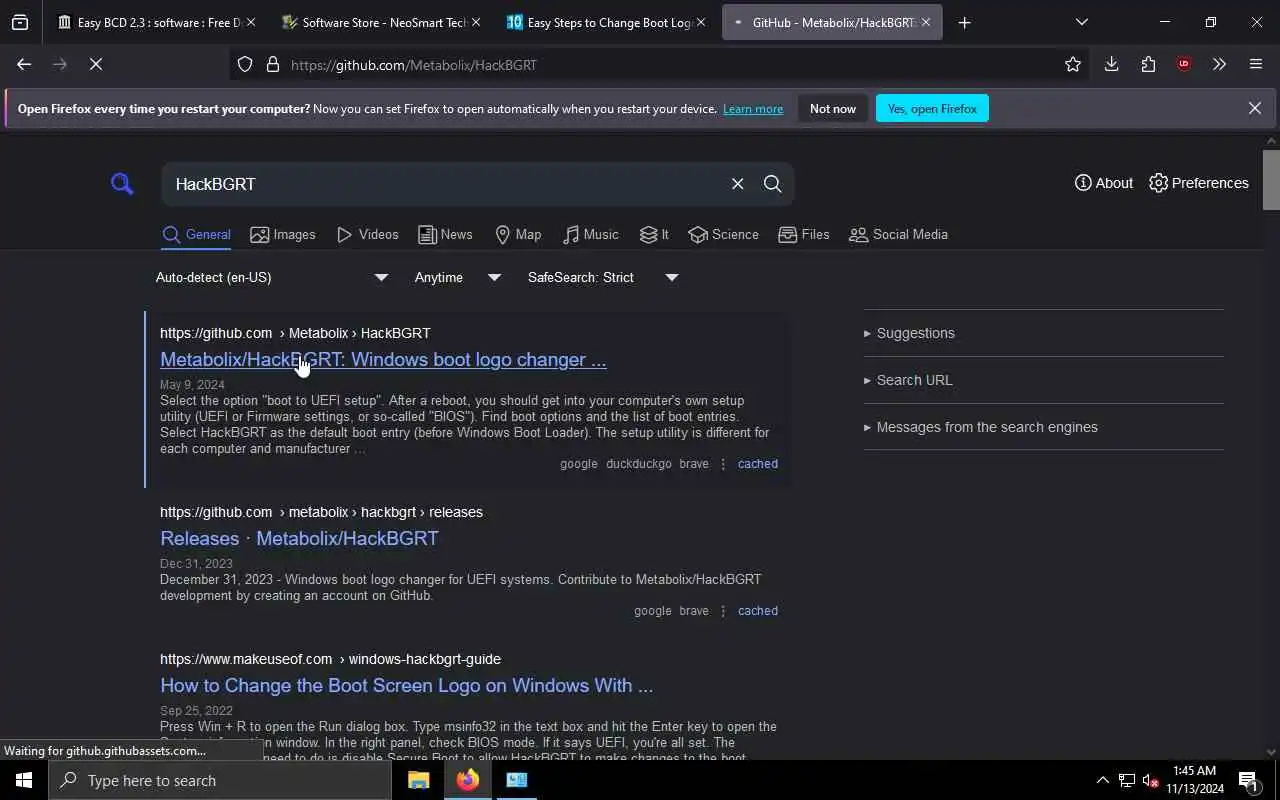Click Learn more in notification bar

coord(753,109)
